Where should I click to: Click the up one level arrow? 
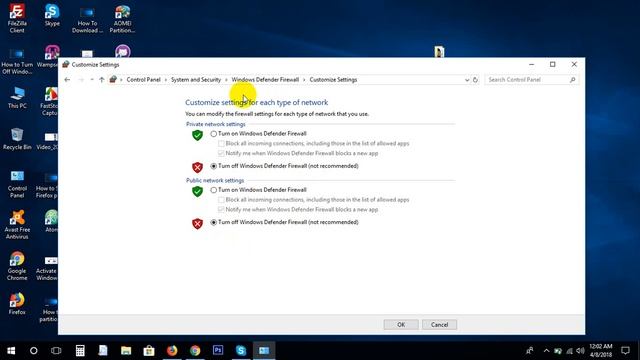coord(102,80)
